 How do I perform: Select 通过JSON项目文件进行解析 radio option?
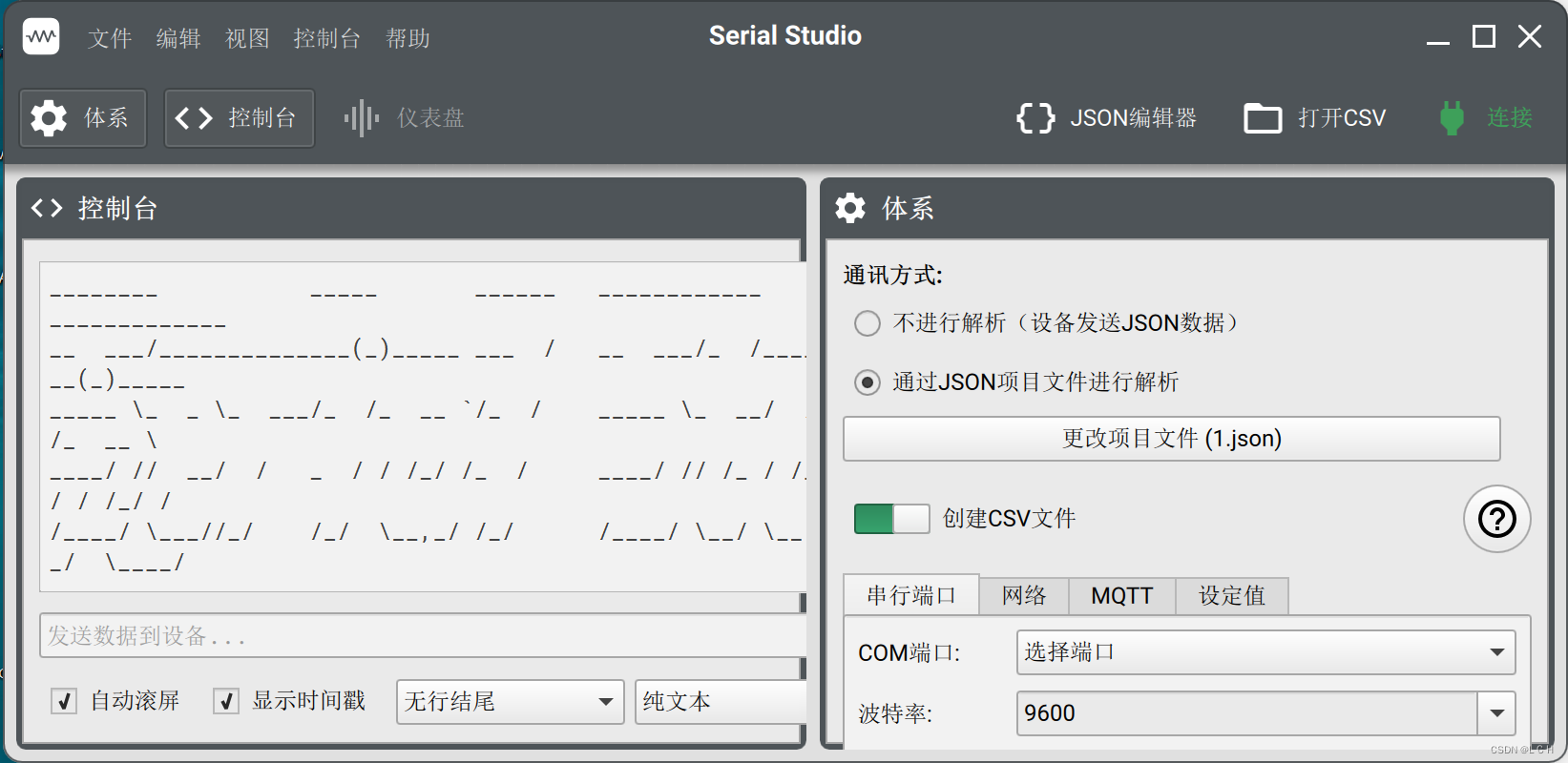point(868,382)
